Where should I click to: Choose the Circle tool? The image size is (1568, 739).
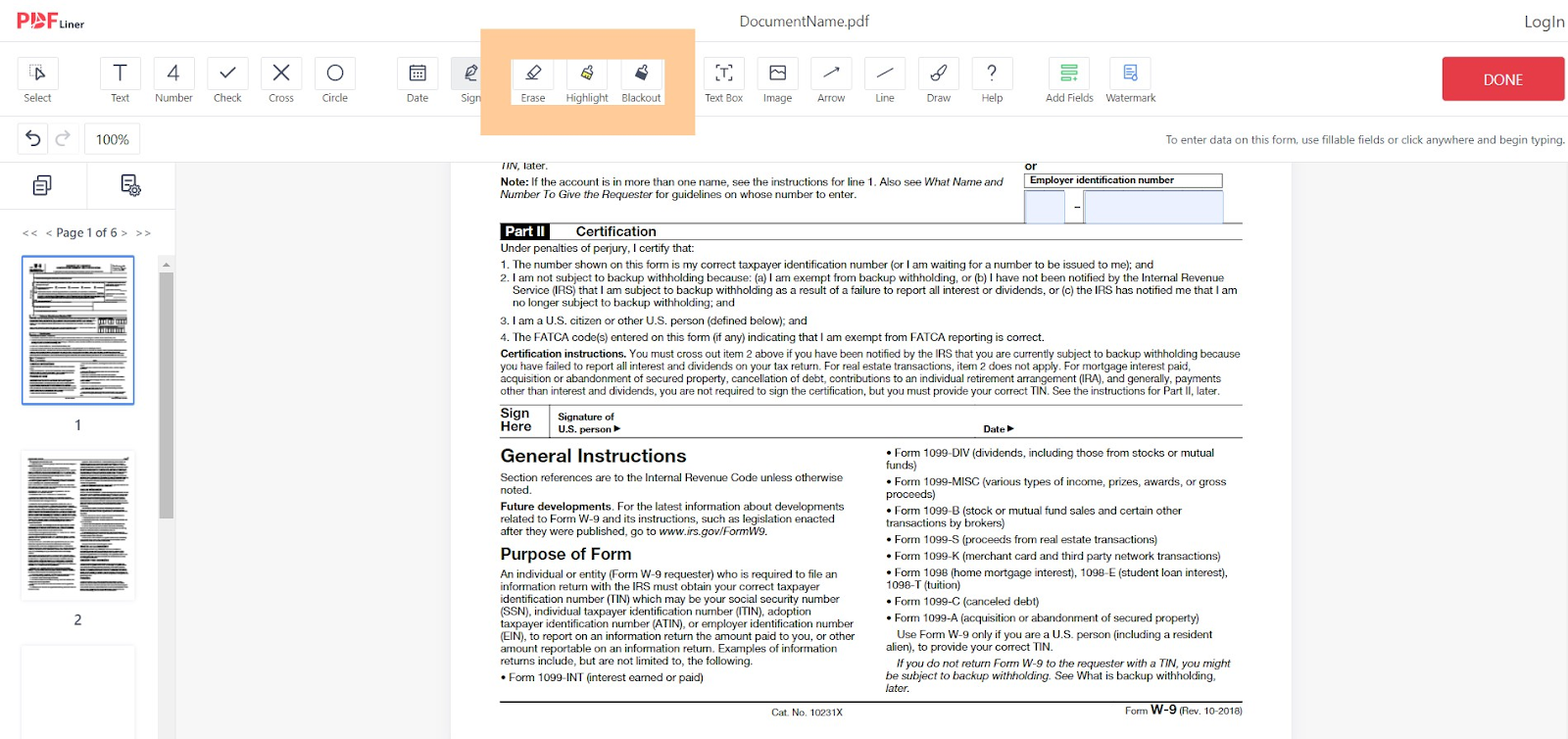click(x=335, y=80)
